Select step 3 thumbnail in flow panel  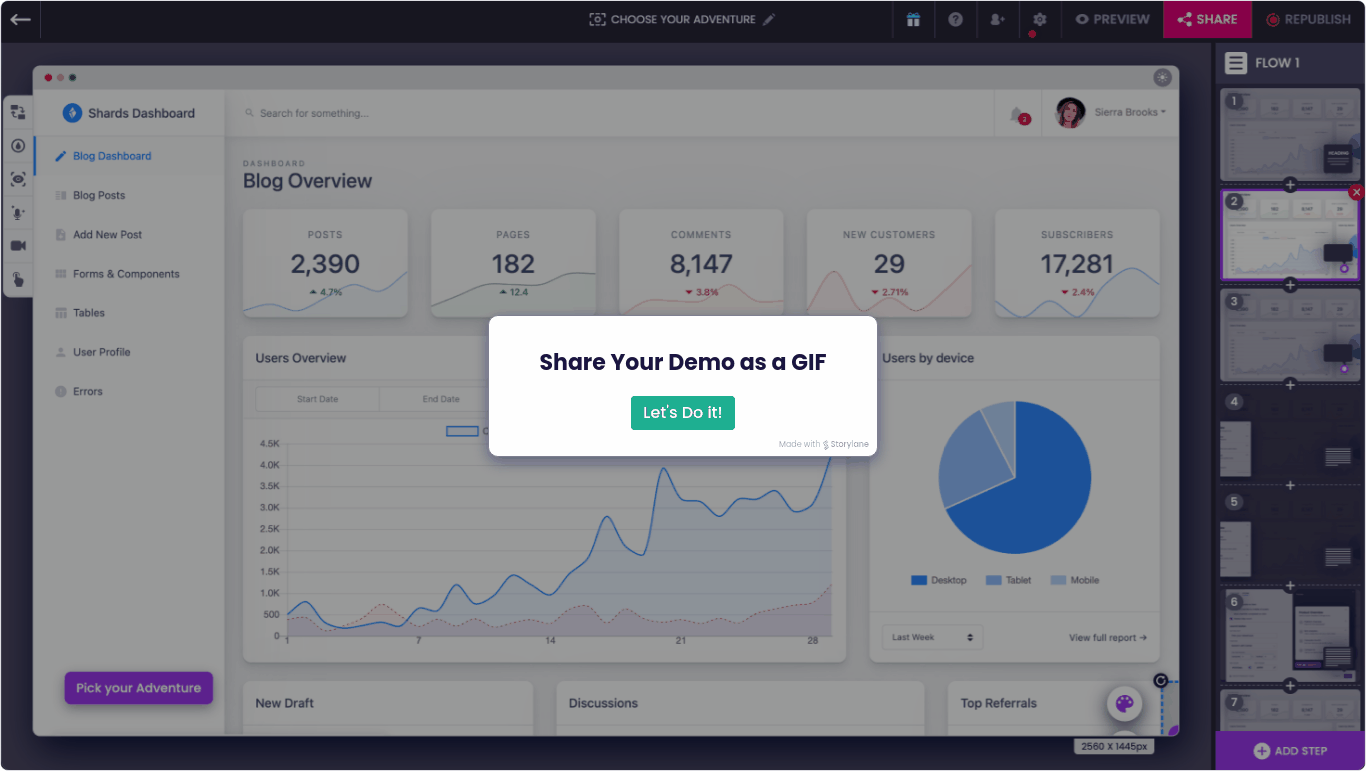pyautogui.click(x=1290, y=335)
